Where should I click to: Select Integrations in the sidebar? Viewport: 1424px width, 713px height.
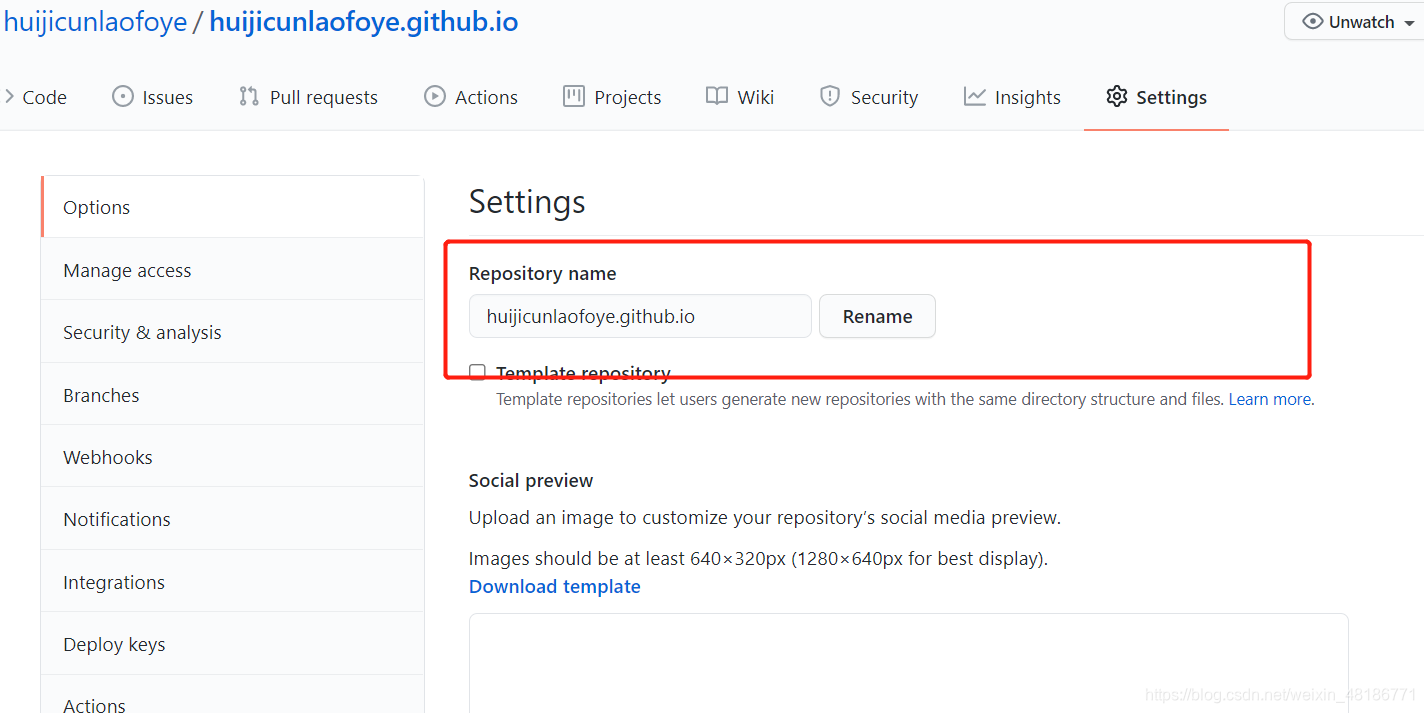pos(232,582)
